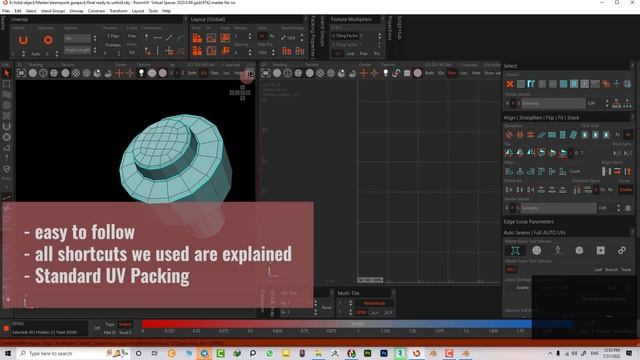Toggle Re mode in Layout Units

tap(272, 36)
